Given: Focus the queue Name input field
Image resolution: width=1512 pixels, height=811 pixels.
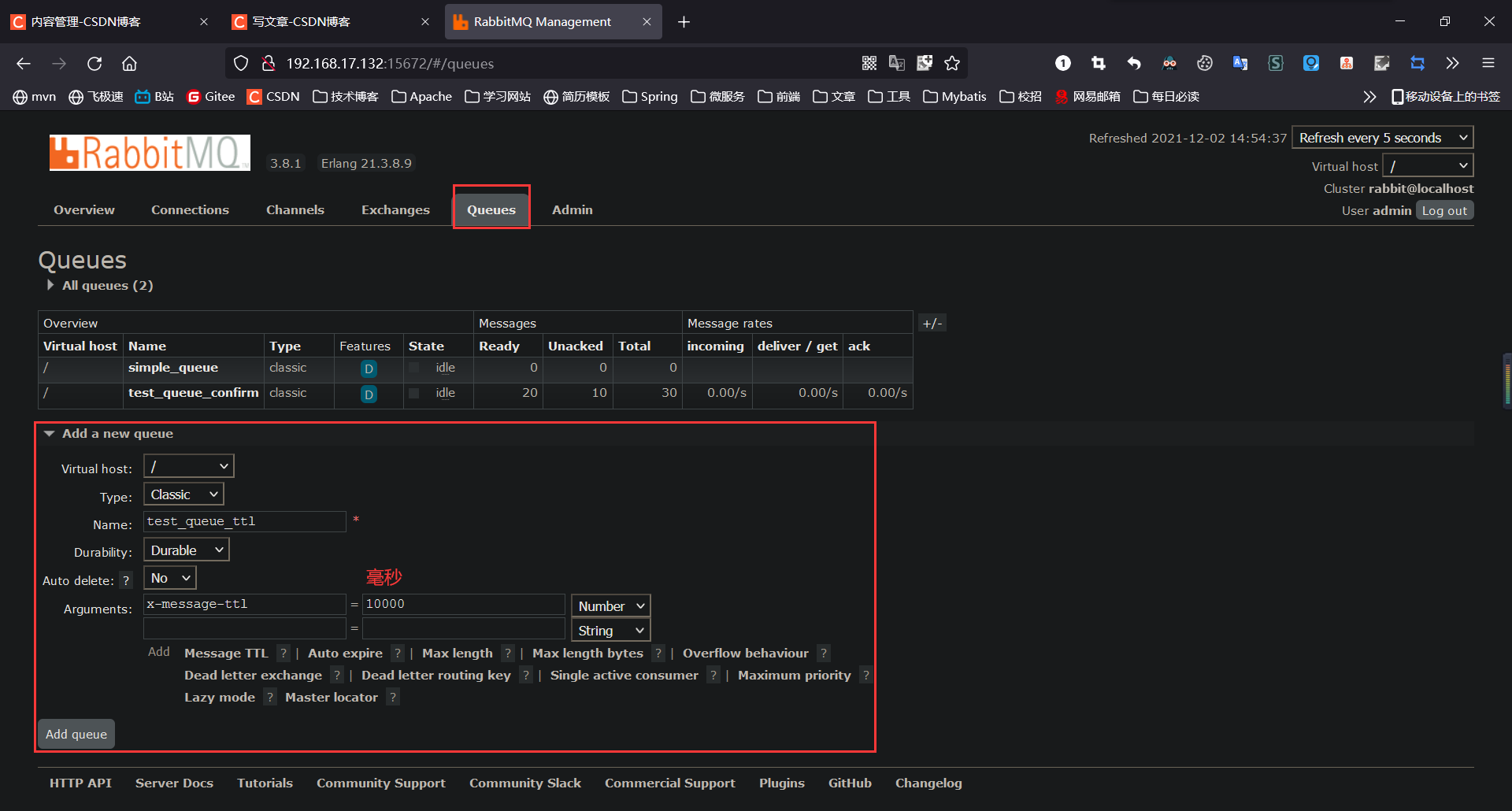Looking at the screenshot, I should [245, 521].
